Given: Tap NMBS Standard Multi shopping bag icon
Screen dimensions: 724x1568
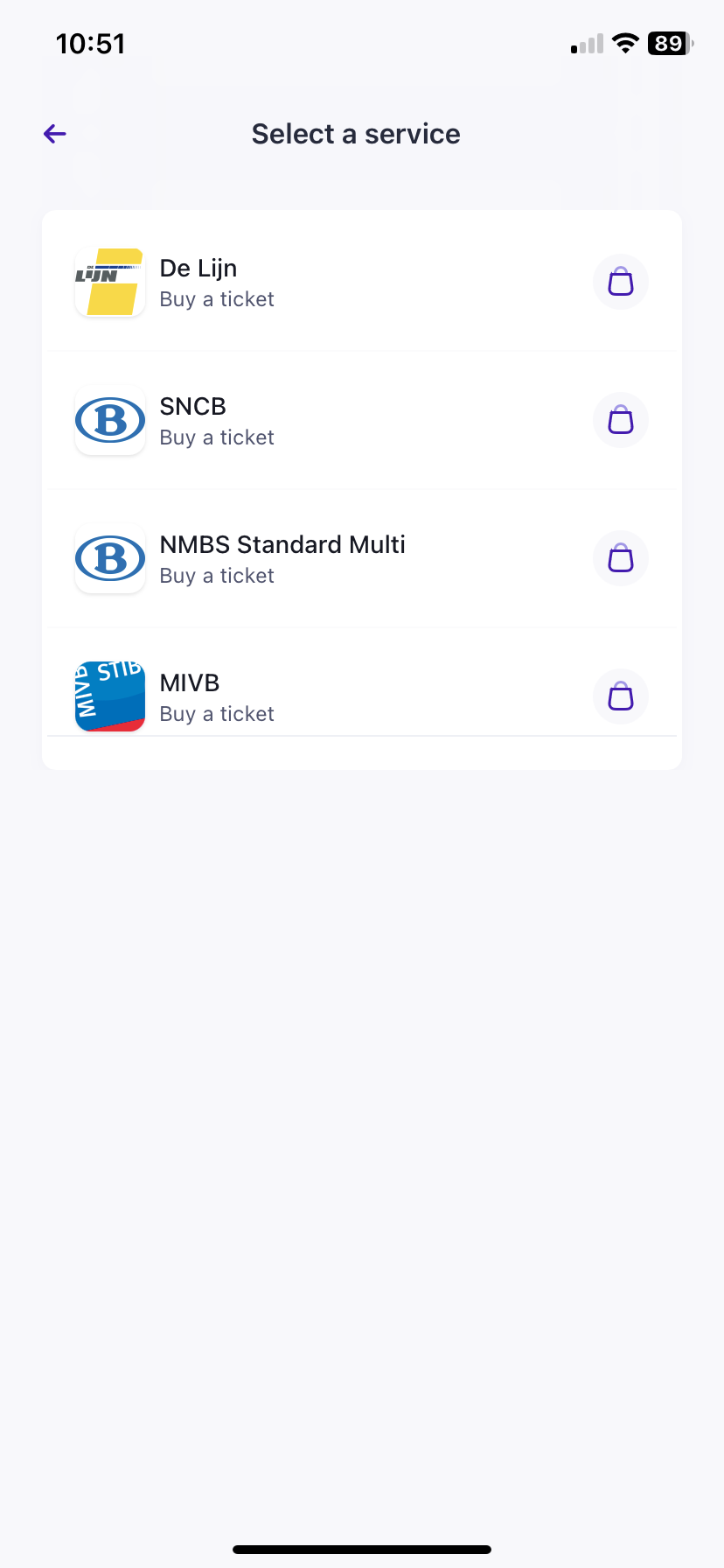Looking at the screenshot, I should (621, 558).
